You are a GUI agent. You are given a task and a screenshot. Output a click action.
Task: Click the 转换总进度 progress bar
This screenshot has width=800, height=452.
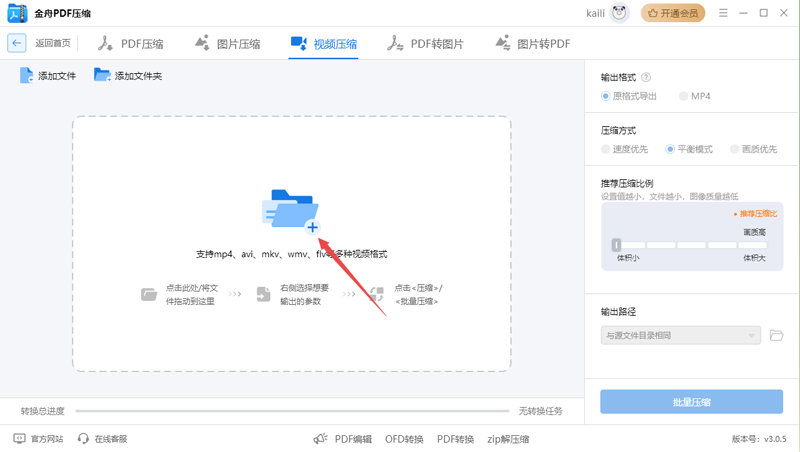(x=292, y=411)
